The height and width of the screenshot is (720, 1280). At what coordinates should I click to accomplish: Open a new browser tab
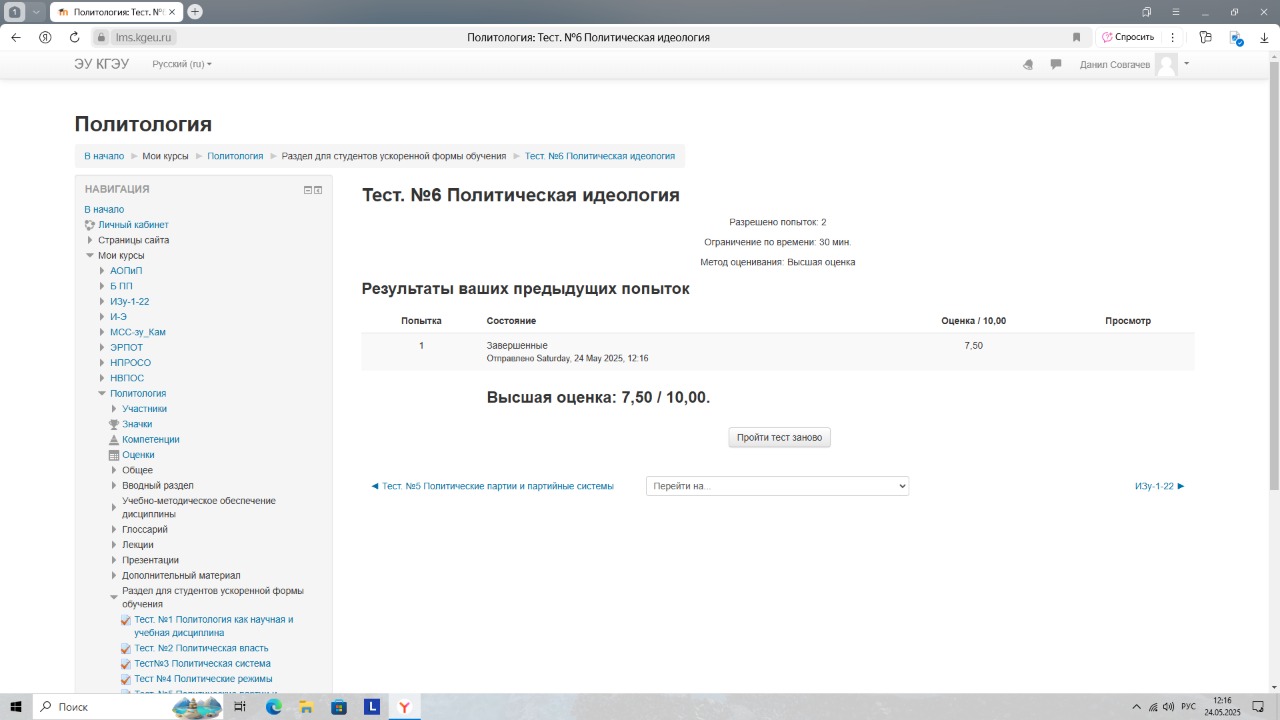[195, 12]
